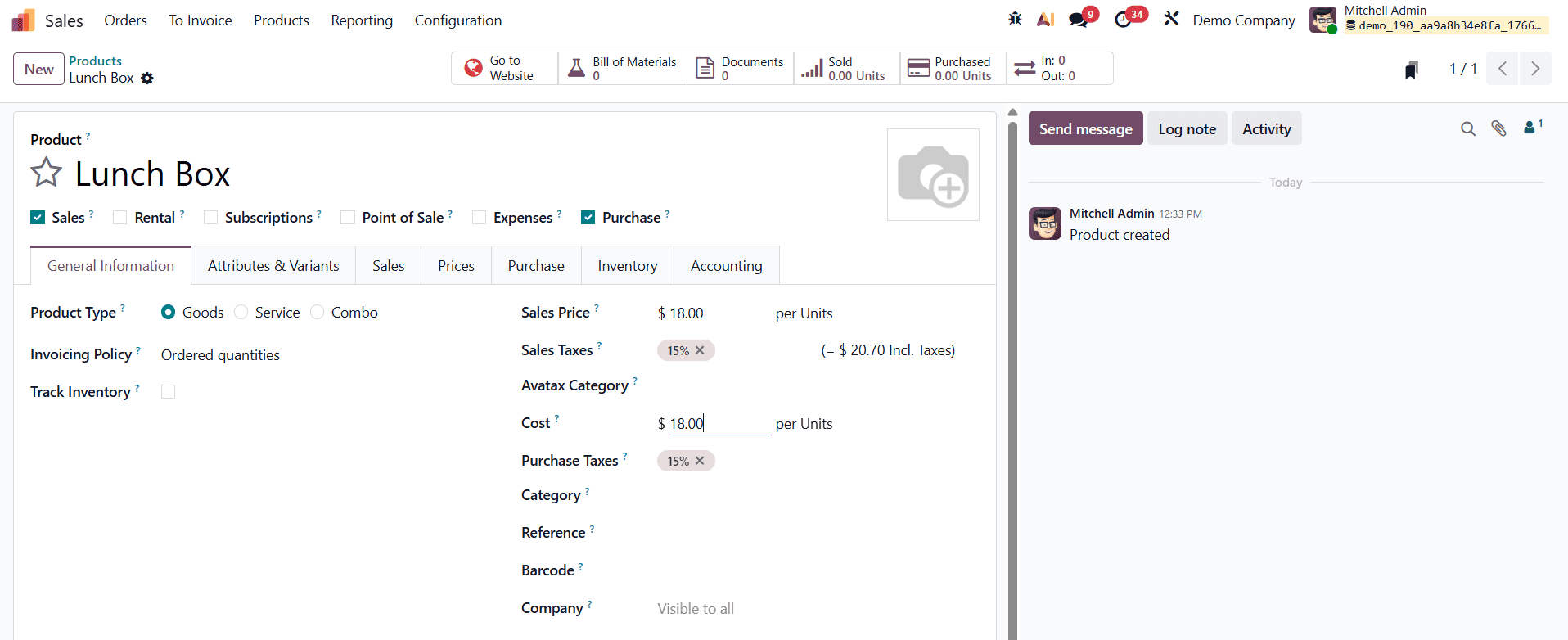Search messages in the chatter
Viewport: 1568px width, 640px height.
point(1468,128)
